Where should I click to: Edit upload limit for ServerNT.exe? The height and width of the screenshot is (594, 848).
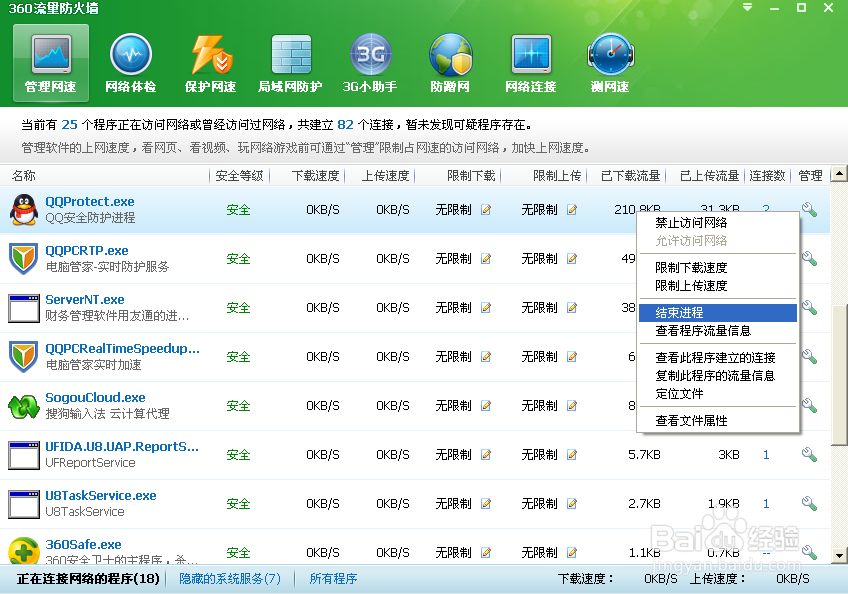572,307
